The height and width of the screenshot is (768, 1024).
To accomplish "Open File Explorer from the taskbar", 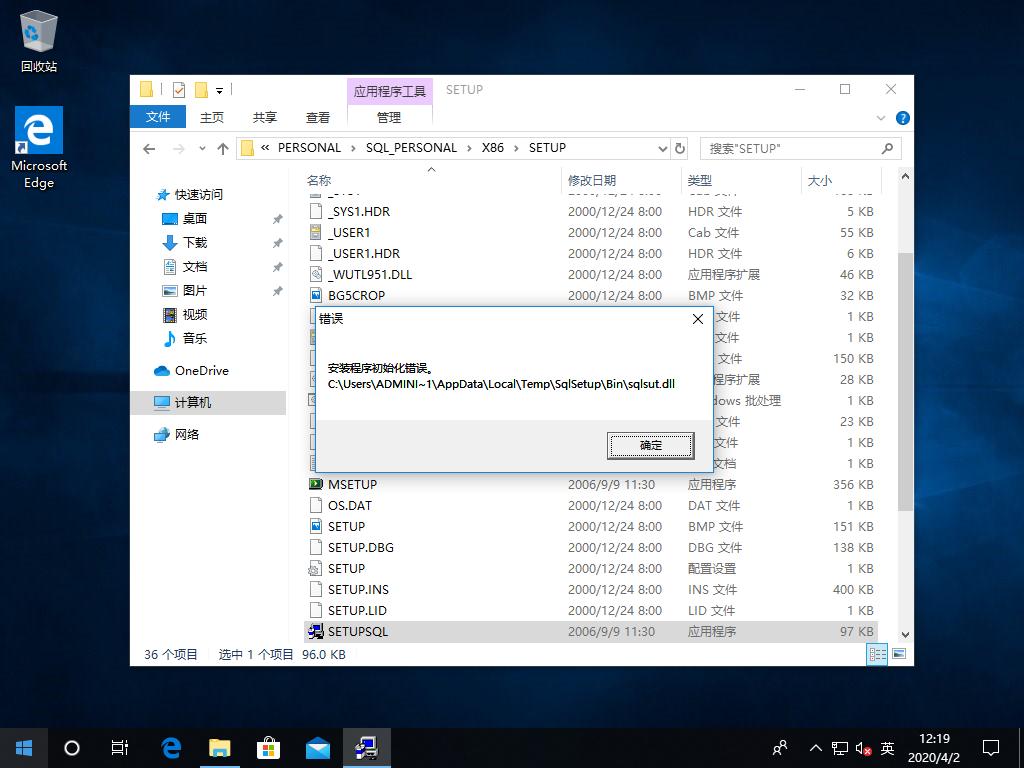I will click(x=219, y=747).
